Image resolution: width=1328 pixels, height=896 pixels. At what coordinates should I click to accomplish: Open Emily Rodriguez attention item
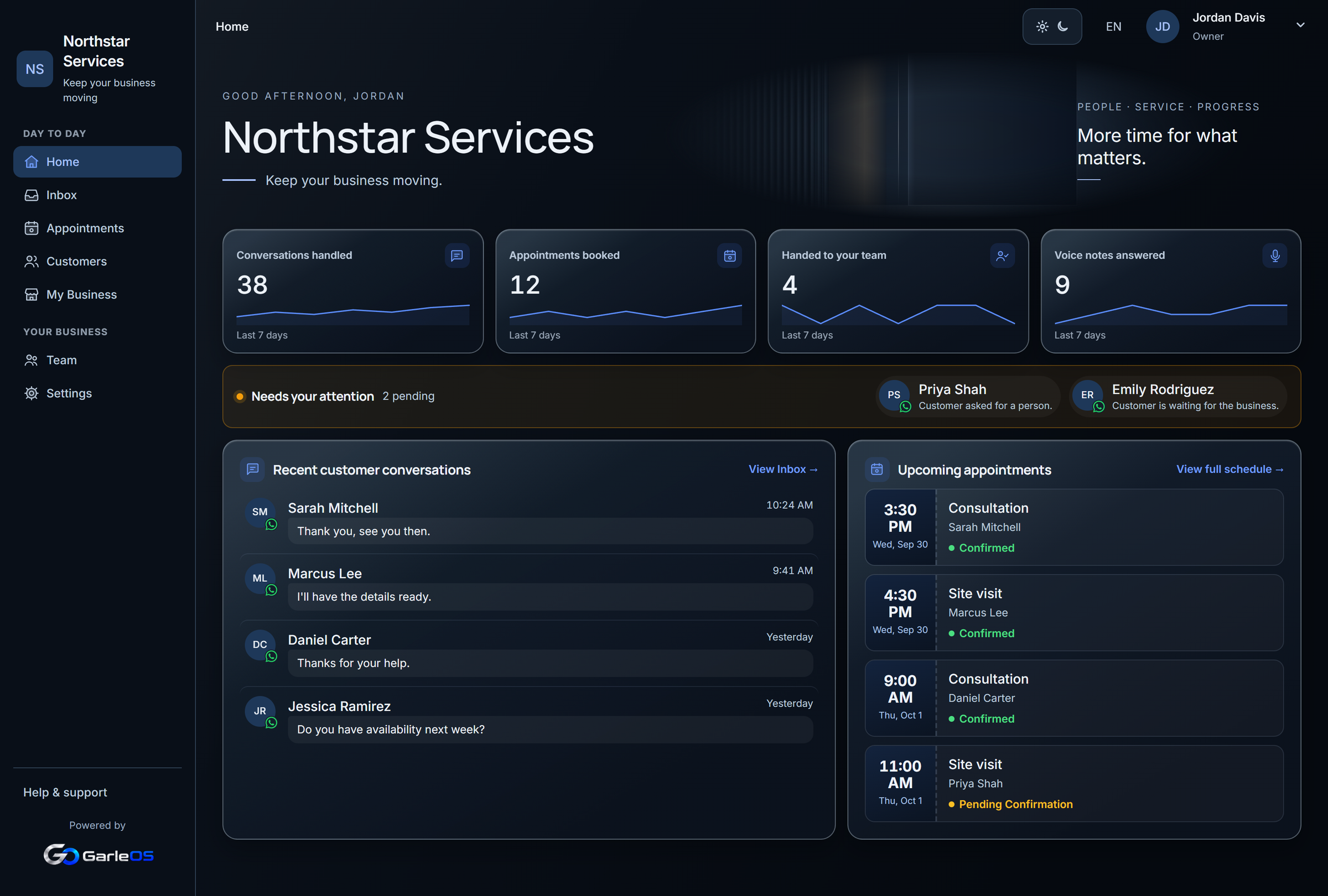1177,397
